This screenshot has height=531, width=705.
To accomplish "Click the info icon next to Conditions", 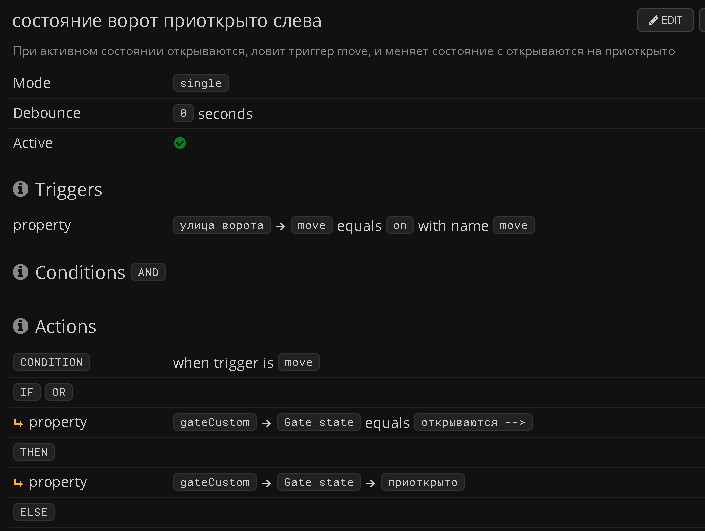I will [20, 272].
